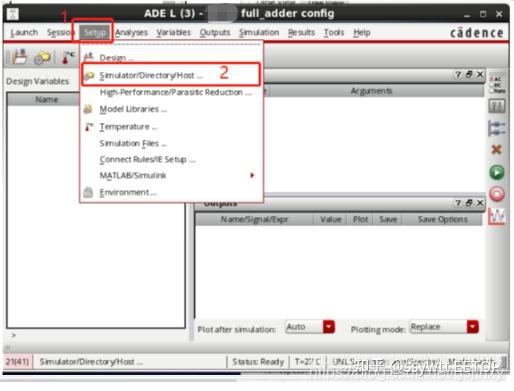Click the Analyses panel help question icon
Screen dimensions: 514x391
point(458,75)
